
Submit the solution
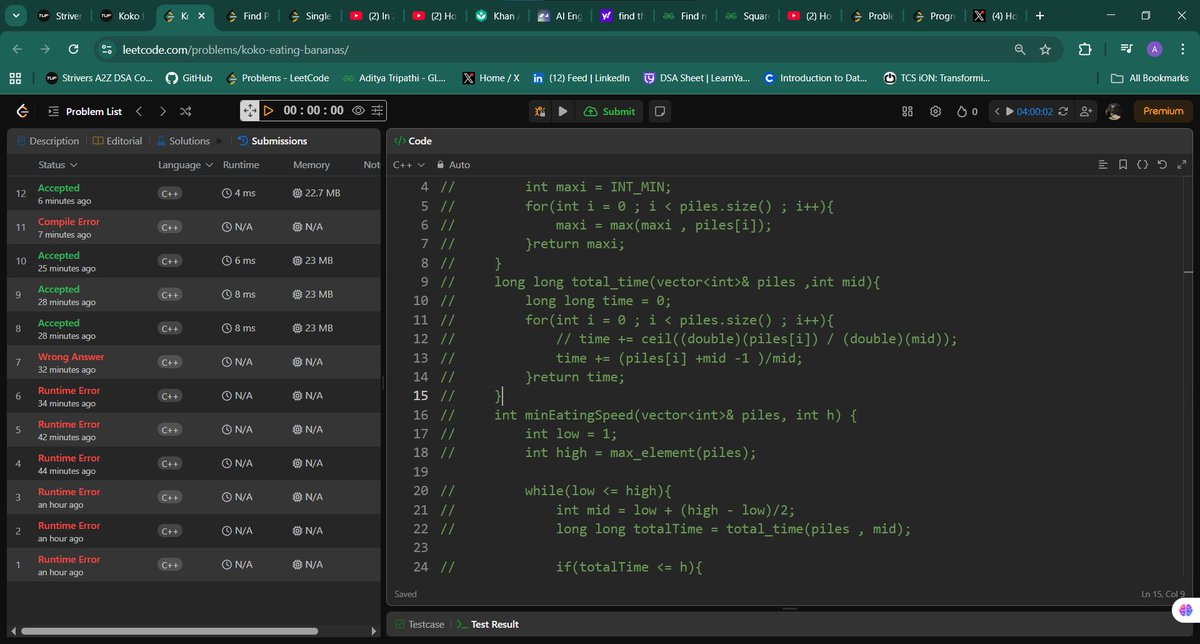pyautogui.click(x=609, y=111)
